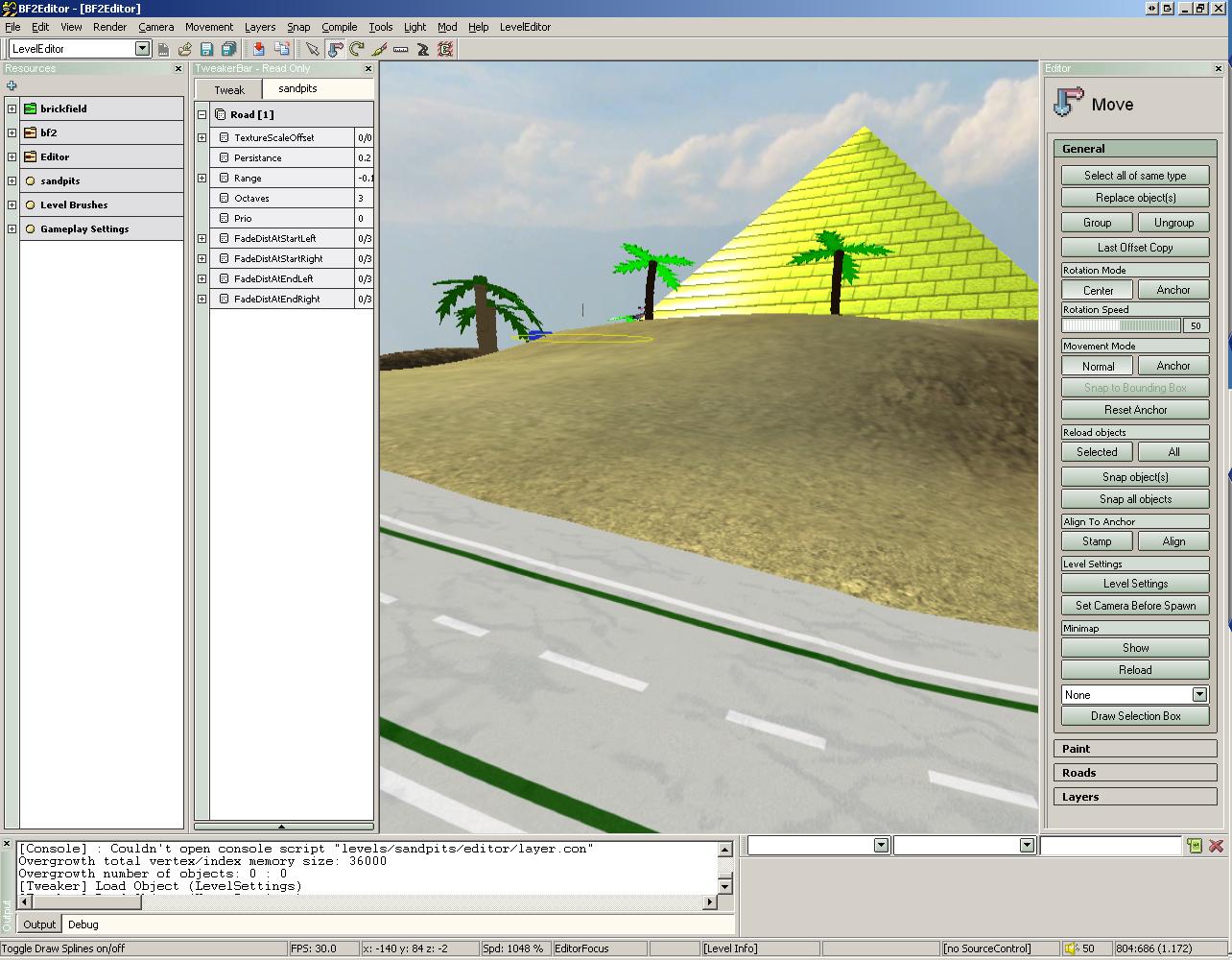1232x960 pixels.
Task: Click the output log horizontal scrollbar
Action: [367, 901]
